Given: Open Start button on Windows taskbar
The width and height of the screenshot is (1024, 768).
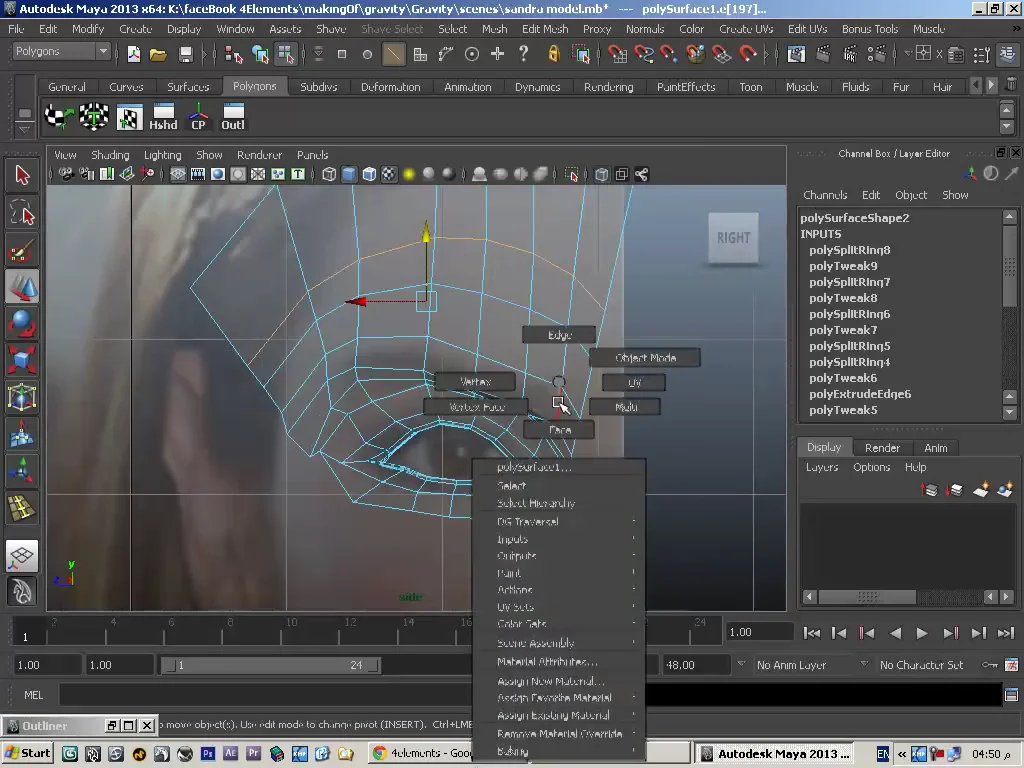Looking at the screenshot, I should pyautogui.click(x=27, y=753).
